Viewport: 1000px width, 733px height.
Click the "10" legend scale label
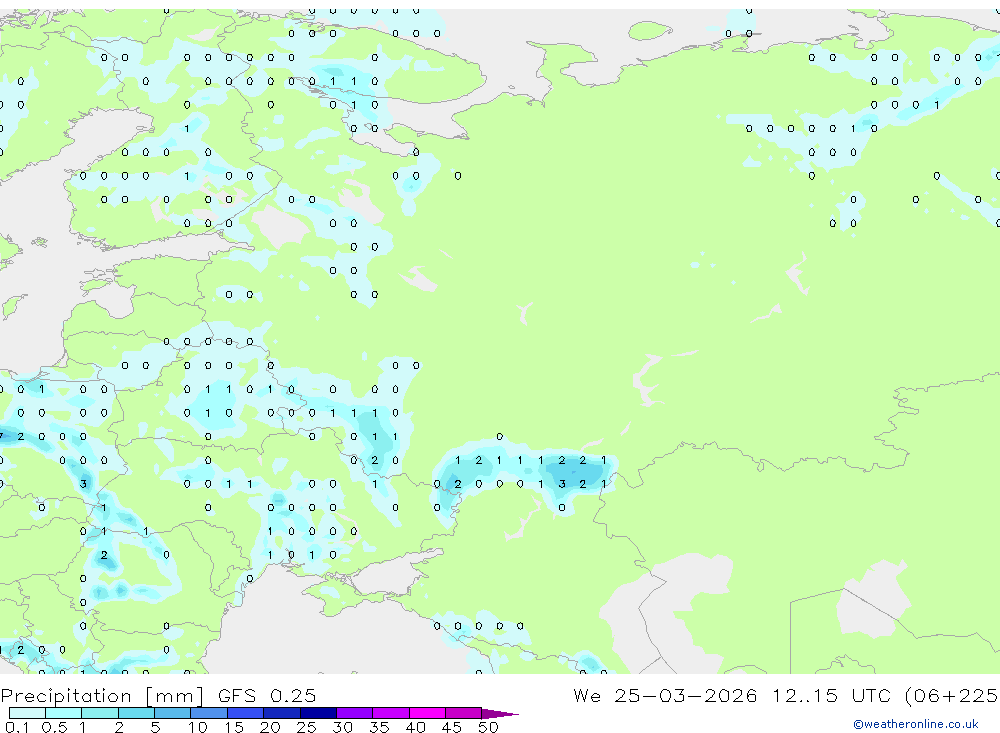(198, 727)
